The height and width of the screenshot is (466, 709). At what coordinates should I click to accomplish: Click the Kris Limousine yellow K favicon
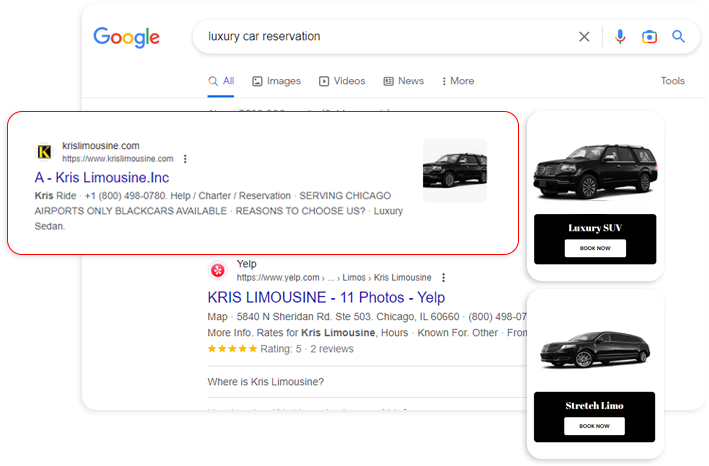[x=44, y=152]
